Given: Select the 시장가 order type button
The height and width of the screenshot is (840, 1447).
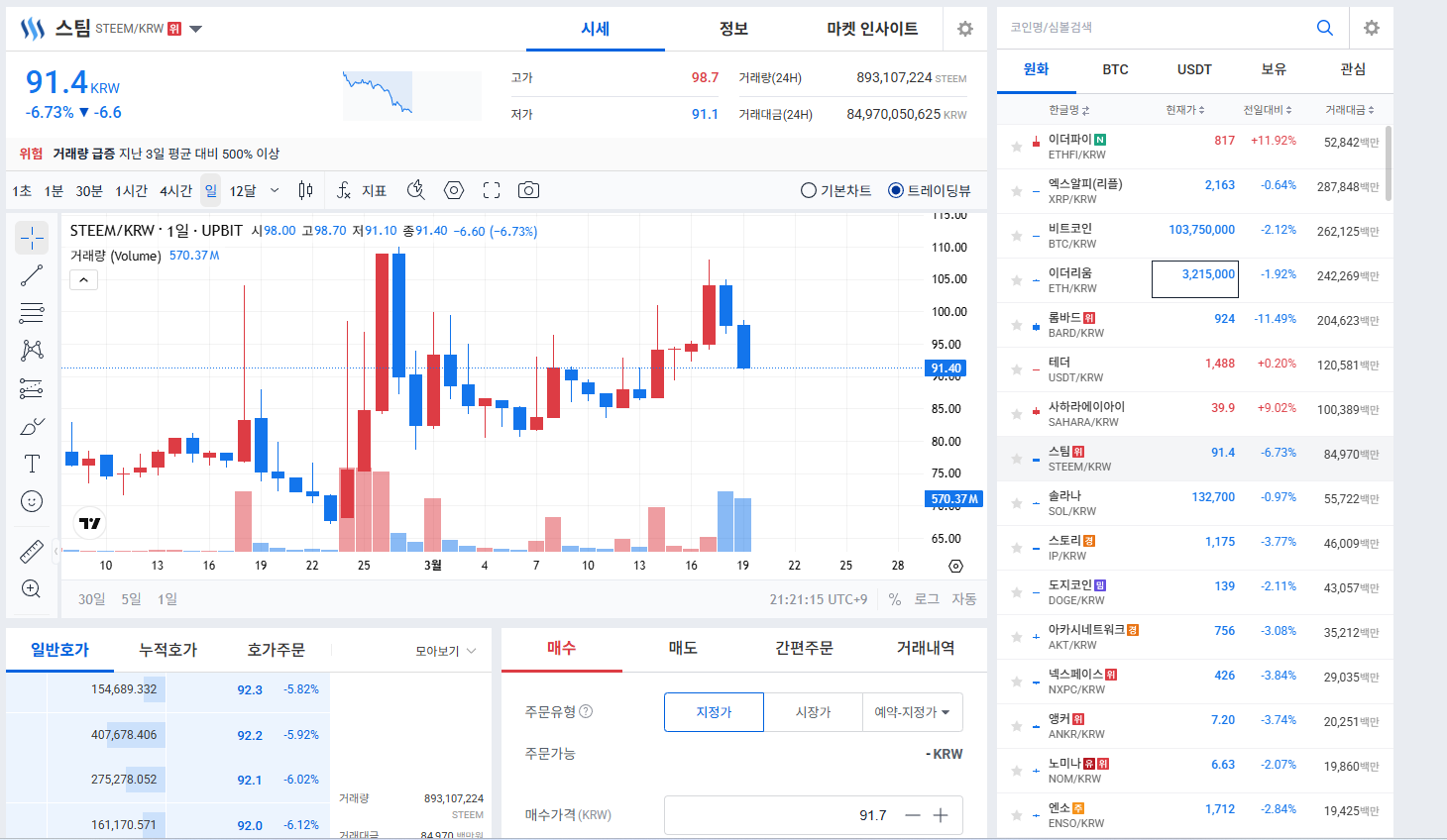Looking at the screenshot, I should coord(813,712).
